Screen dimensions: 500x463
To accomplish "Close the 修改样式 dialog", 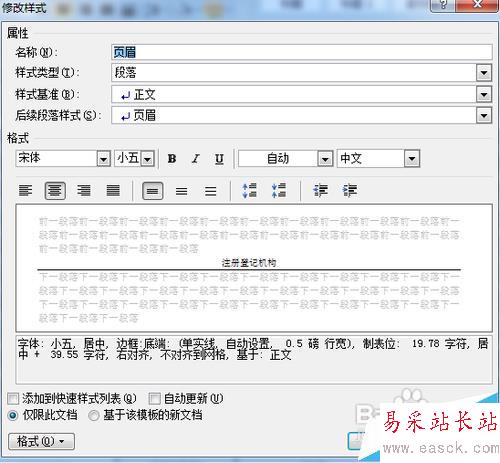I will coord(478,5).
